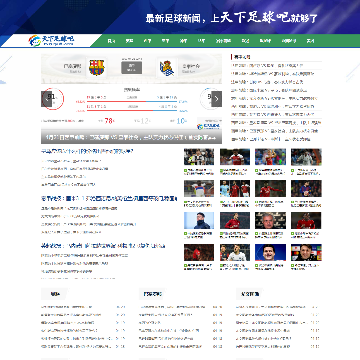The image size is (360, 360).
Task: Click the upper red-blue comparison bar
Action: click(x=131, y=101)
